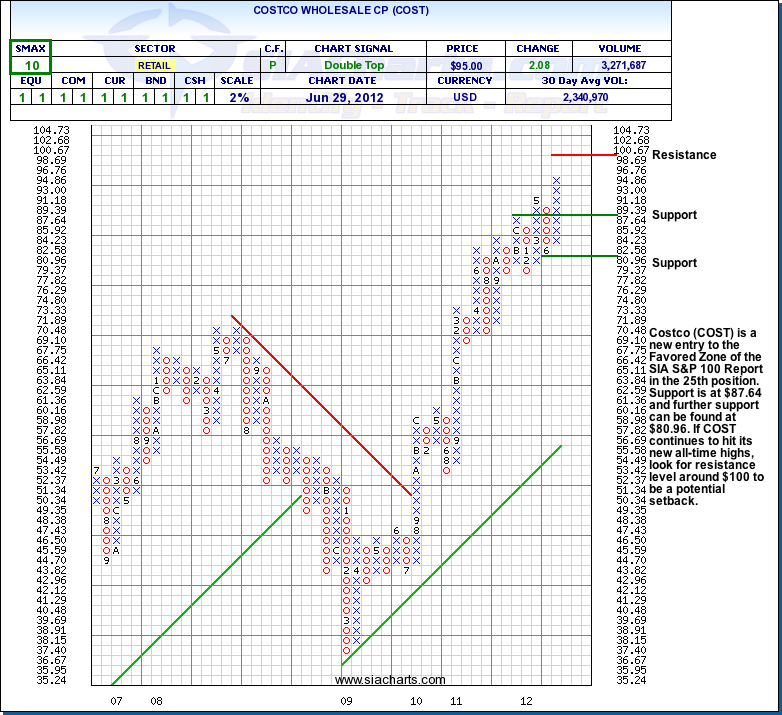Viewport: 782px width, 715px height.
Task: Click the Resistance label by the red line
Action: click(684, 155)
